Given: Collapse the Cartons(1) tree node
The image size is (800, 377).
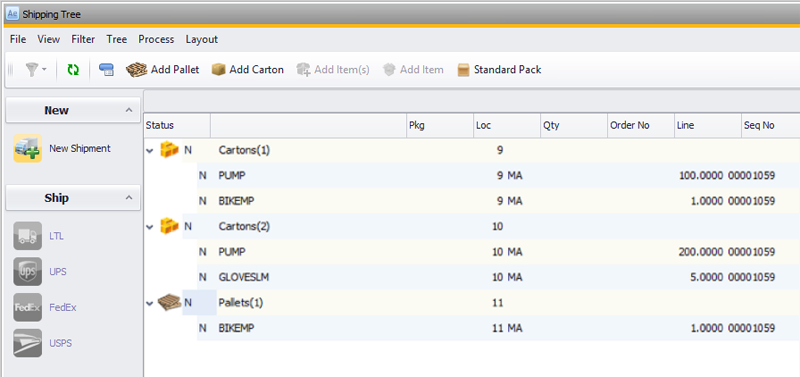Looking at the screenshot, I should tap(150, 150).
